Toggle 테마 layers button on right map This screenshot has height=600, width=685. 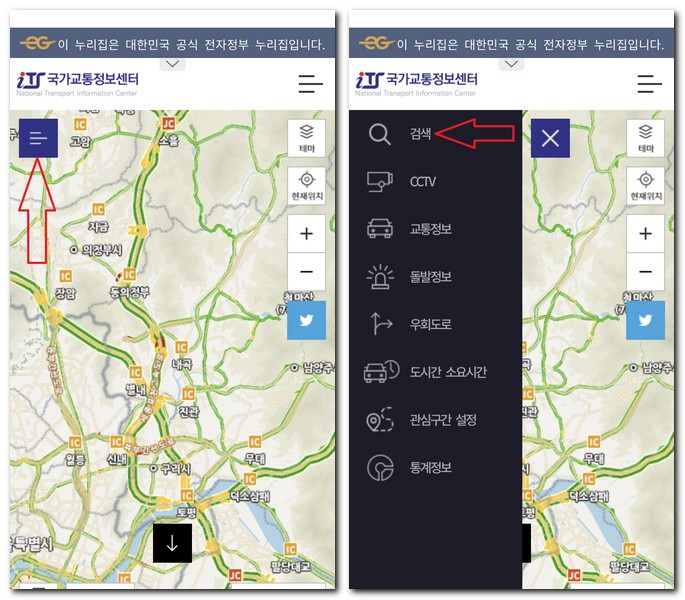(645, 138)
